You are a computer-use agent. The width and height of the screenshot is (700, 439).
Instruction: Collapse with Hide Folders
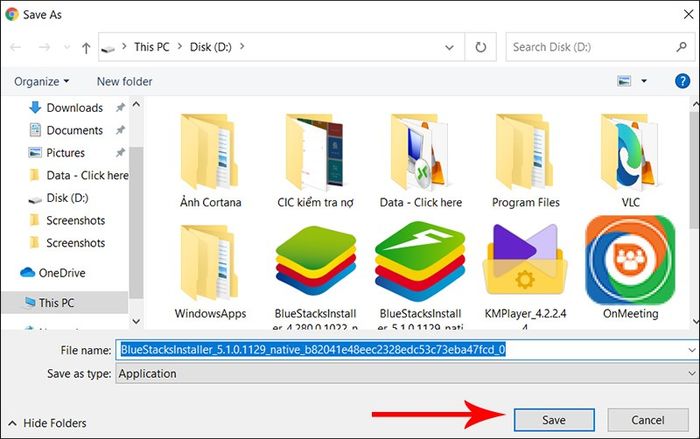(47, 423)
